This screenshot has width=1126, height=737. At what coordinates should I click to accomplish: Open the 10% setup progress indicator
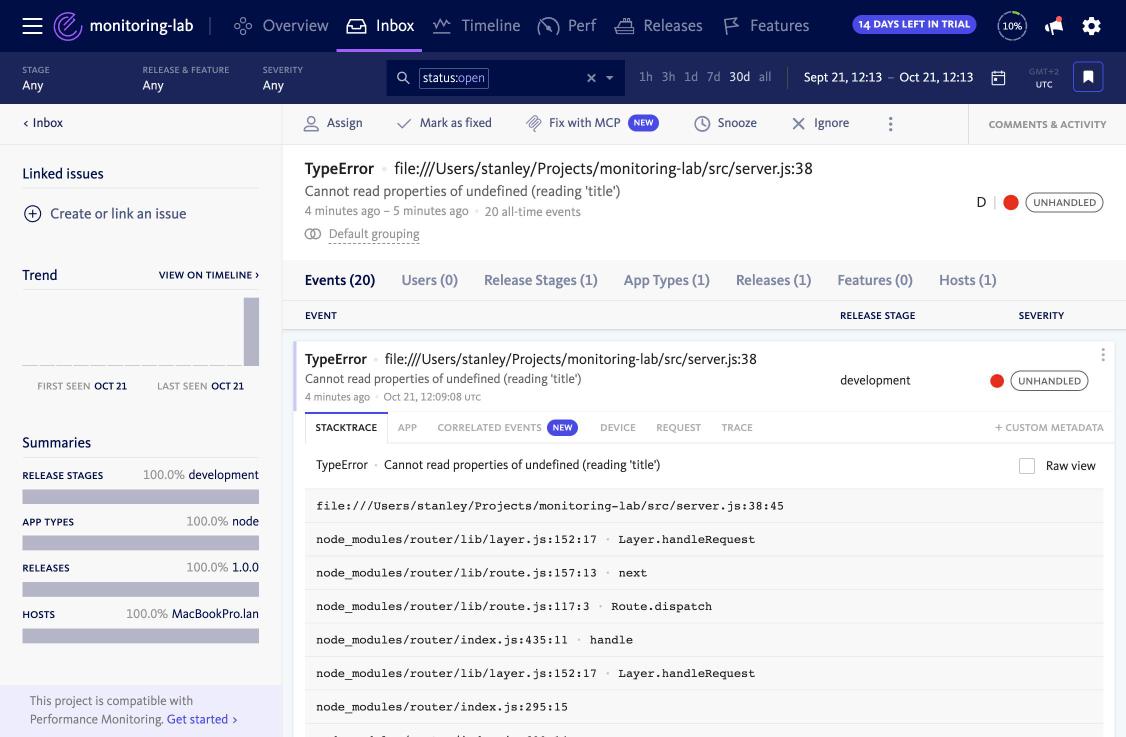[1012, 26]
